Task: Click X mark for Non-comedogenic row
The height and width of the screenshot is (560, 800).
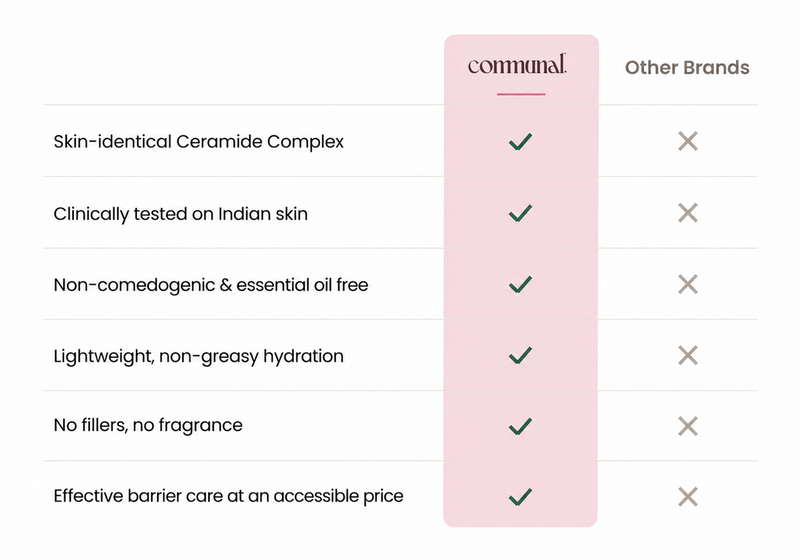Action: (688, 284)
